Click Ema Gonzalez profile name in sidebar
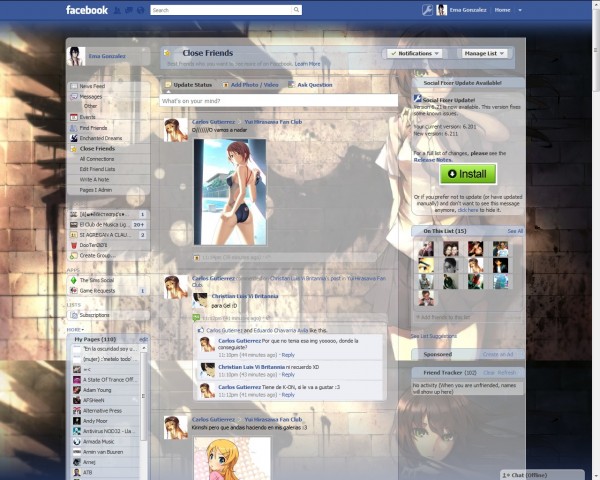 tap(107, 56)
